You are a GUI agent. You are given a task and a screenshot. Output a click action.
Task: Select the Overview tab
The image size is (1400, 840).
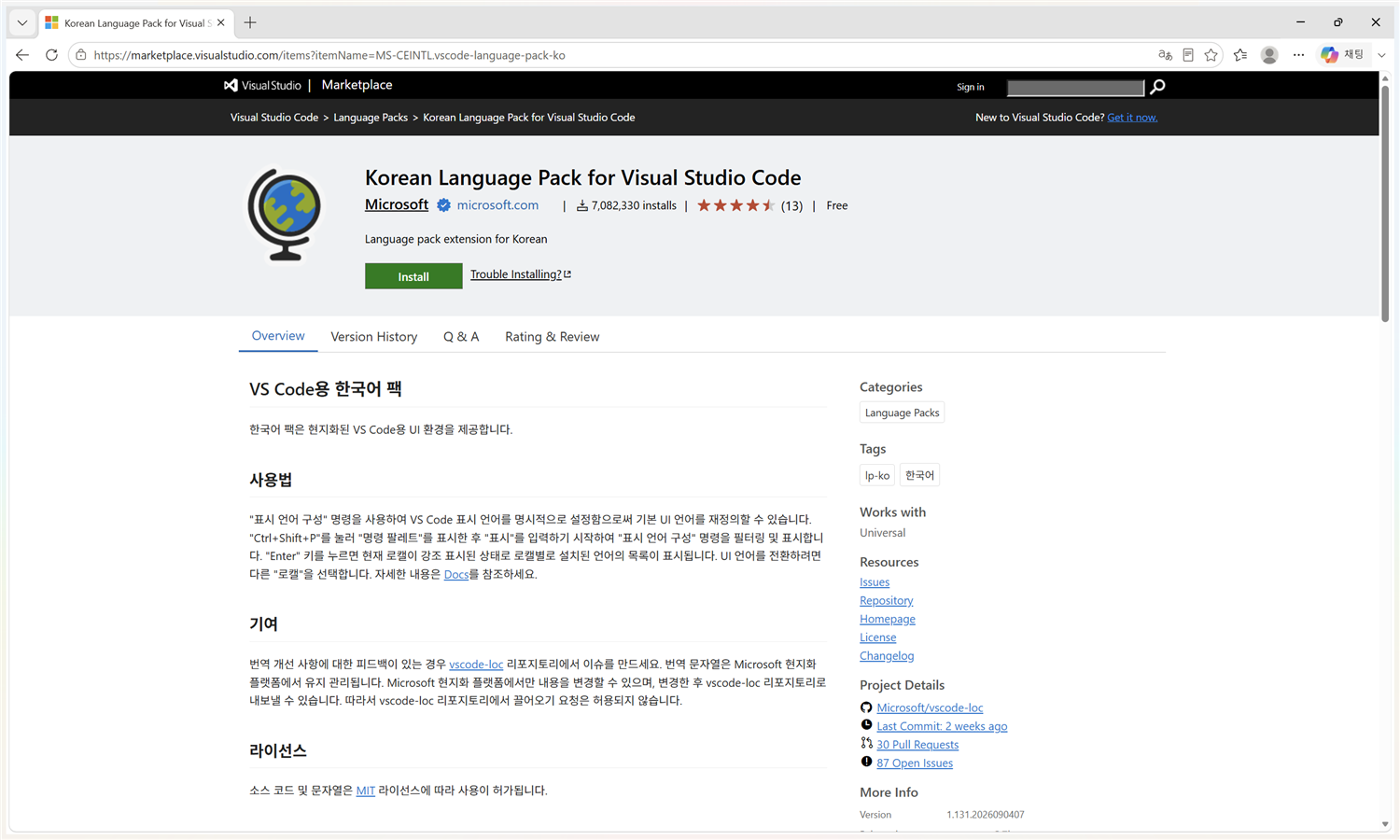[278, 336]
